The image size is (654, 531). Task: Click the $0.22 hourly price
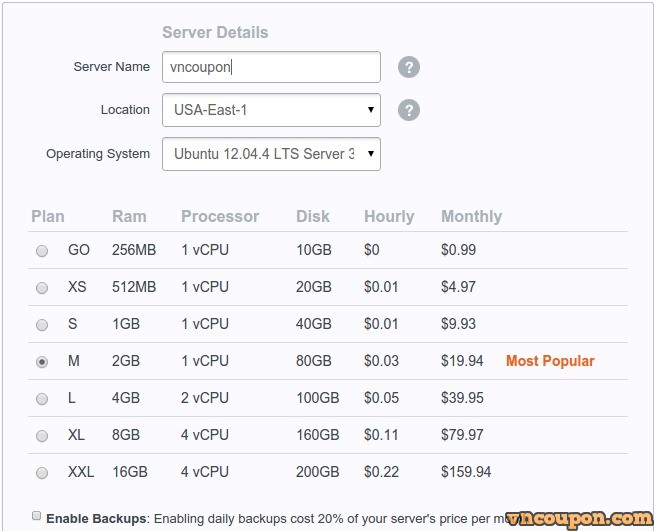pos(381,472)
